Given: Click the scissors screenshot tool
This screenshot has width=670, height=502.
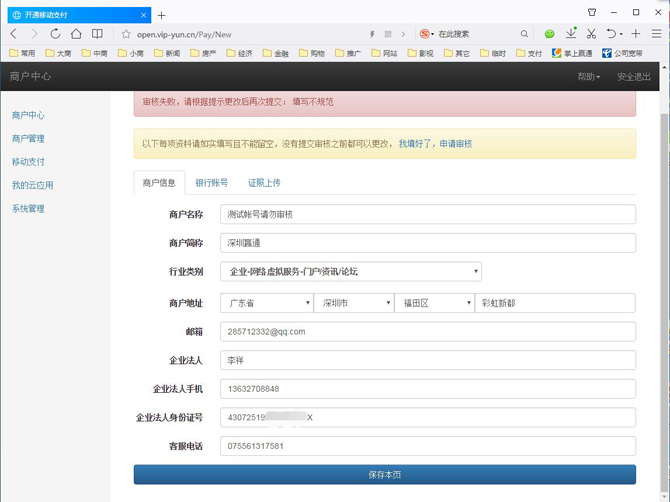Looking at the screenshot, I should 592,34.
